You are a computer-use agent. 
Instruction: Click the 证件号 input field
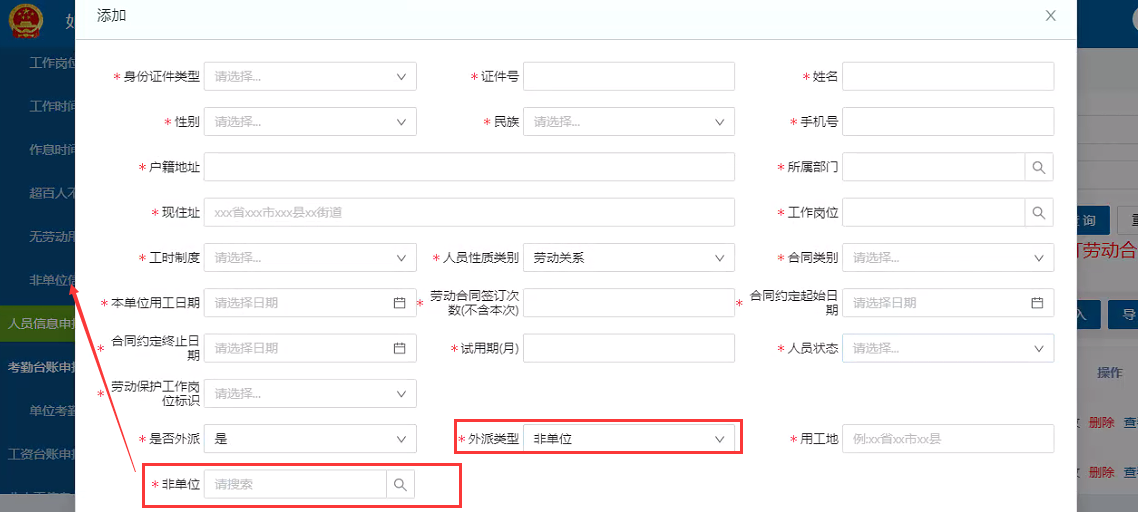(629, 76)
